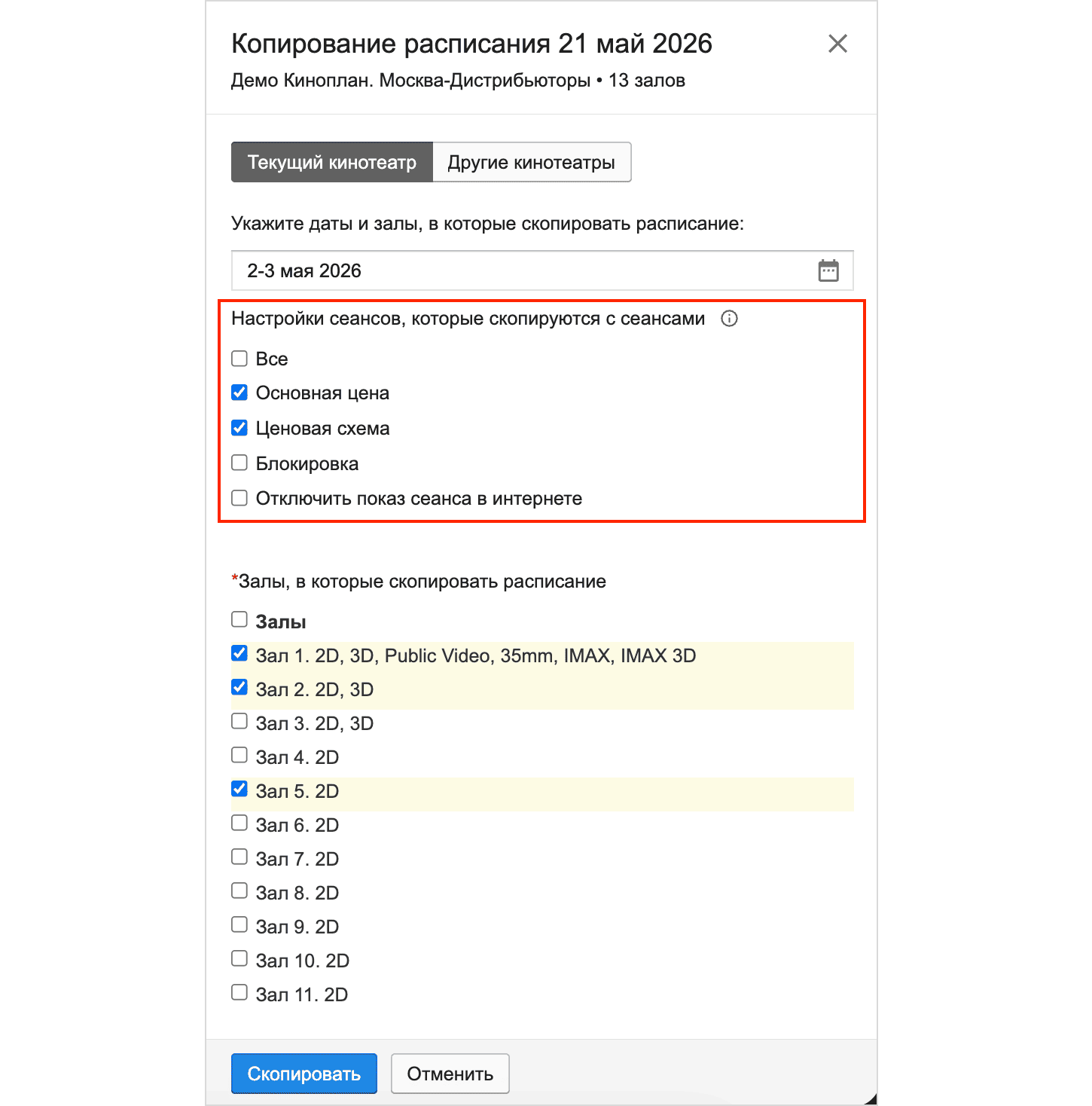This screenshot has height=1106, width=1092.
Task: Uncheck the Зал 2. 2D, 3D checkbox
Action: pos(239,687)
